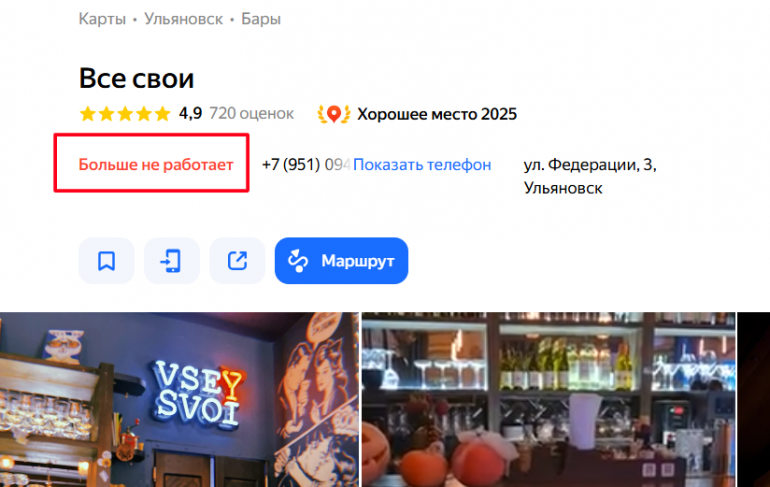Click the Хорошее место 2025 text
This screenshot has height=487, width=770.
click(437, 114)
